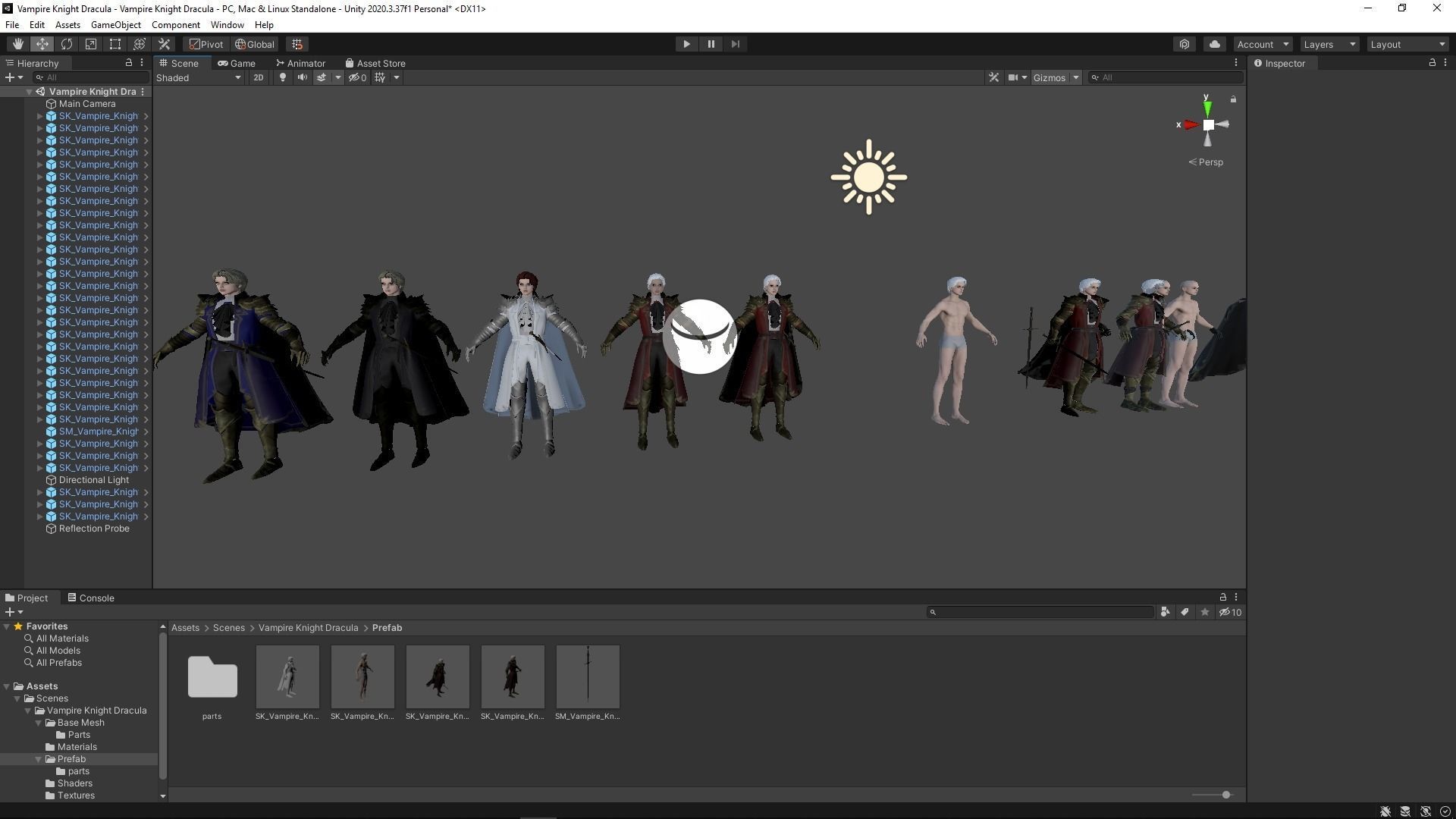The width and height of the screenshot is (1456, 819).
Task: Search by label icon in Project
Action: 1185,612
